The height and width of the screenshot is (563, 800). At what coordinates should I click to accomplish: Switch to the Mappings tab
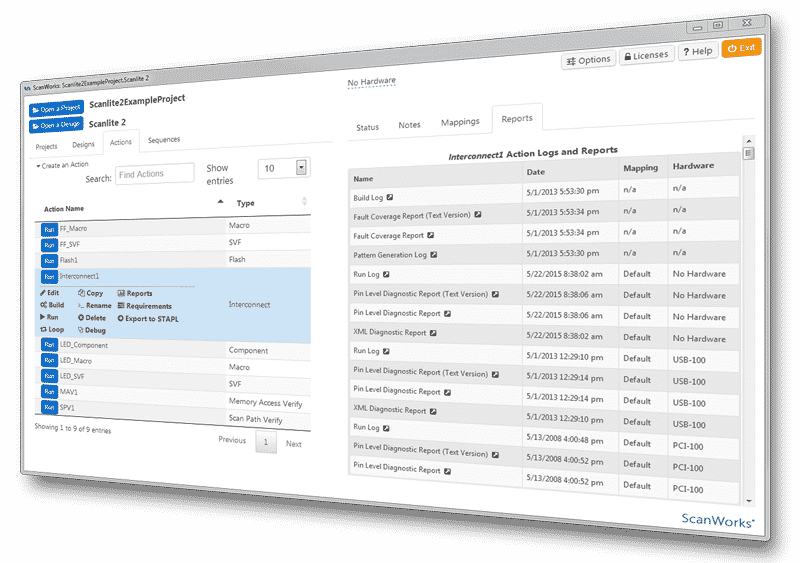460,122
